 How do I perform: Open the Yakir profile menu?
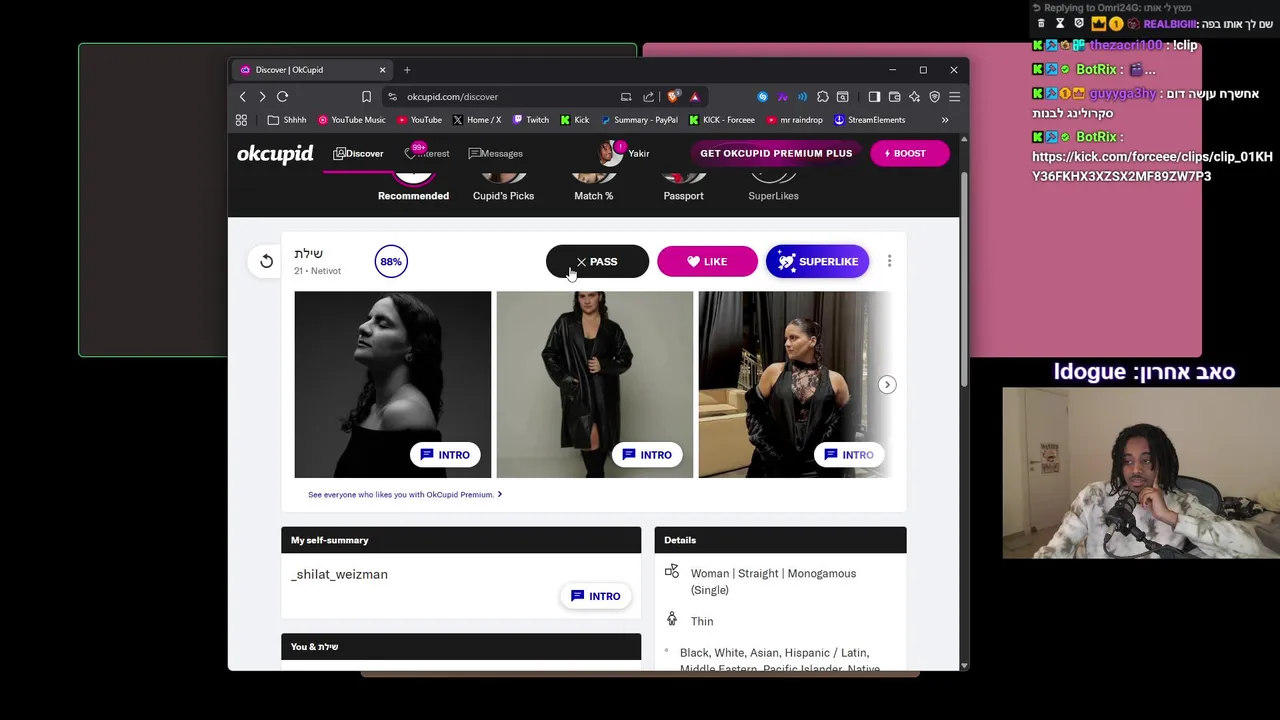tap(624, 154)
